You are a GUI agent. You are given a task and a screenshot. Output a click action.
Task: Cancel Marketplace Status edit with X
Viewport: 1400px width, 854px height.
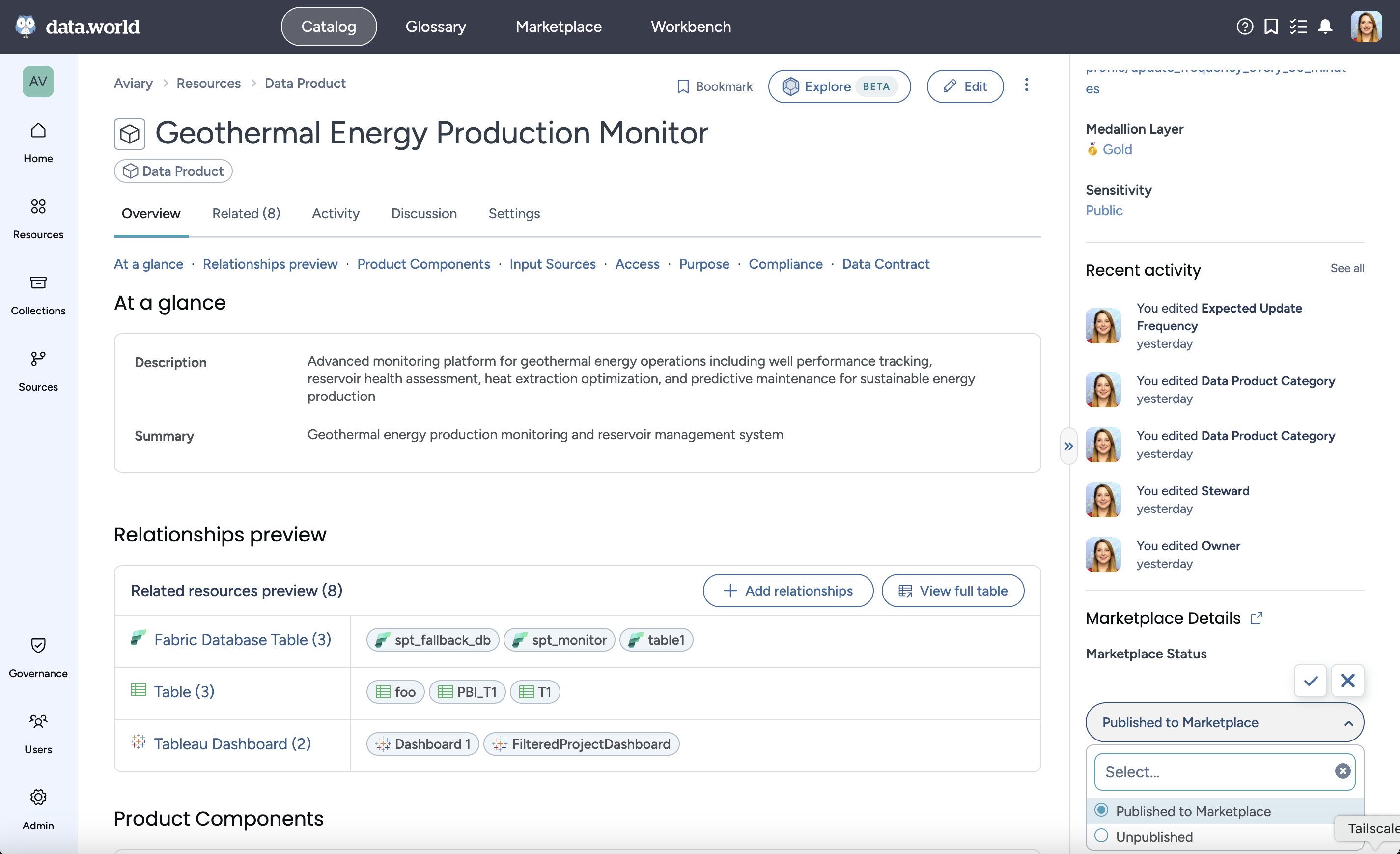coord(1347,680)
